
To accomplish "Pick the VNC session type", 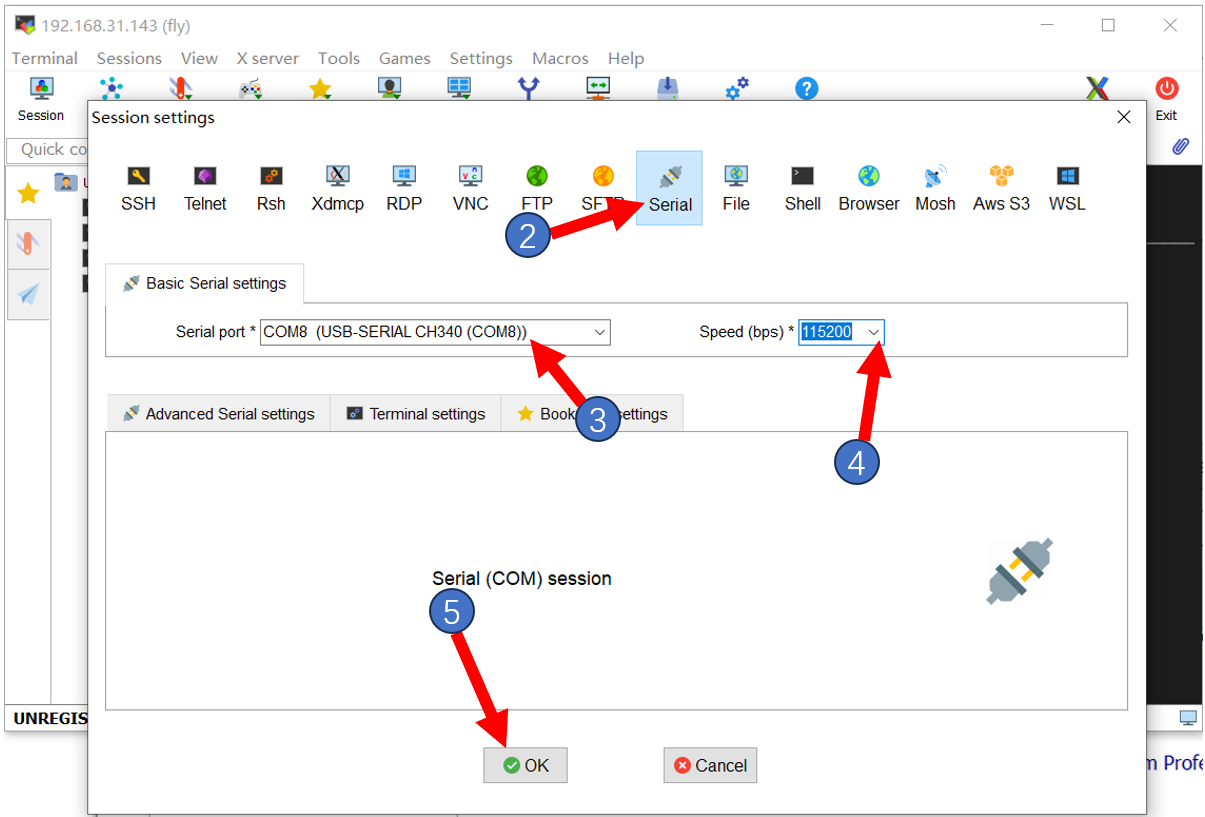I will coord(470,188).
